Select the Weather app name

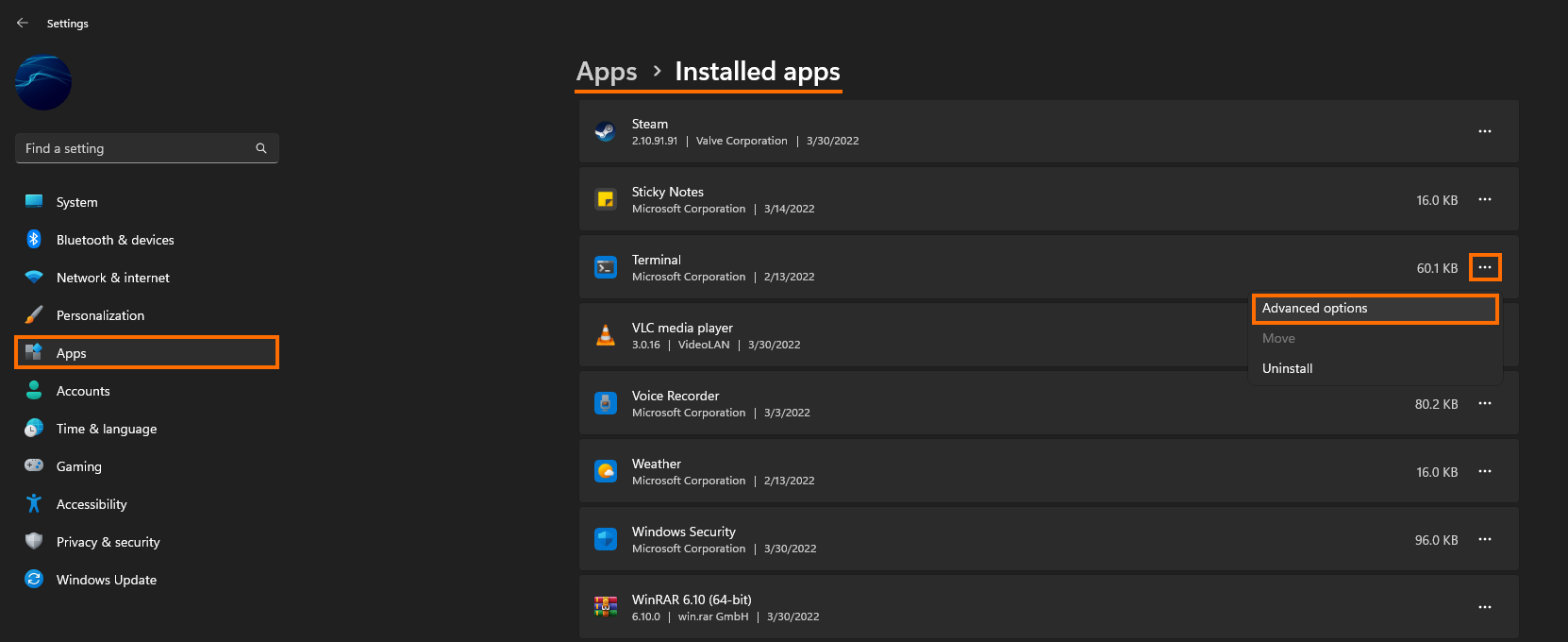[x=657, y=464]
